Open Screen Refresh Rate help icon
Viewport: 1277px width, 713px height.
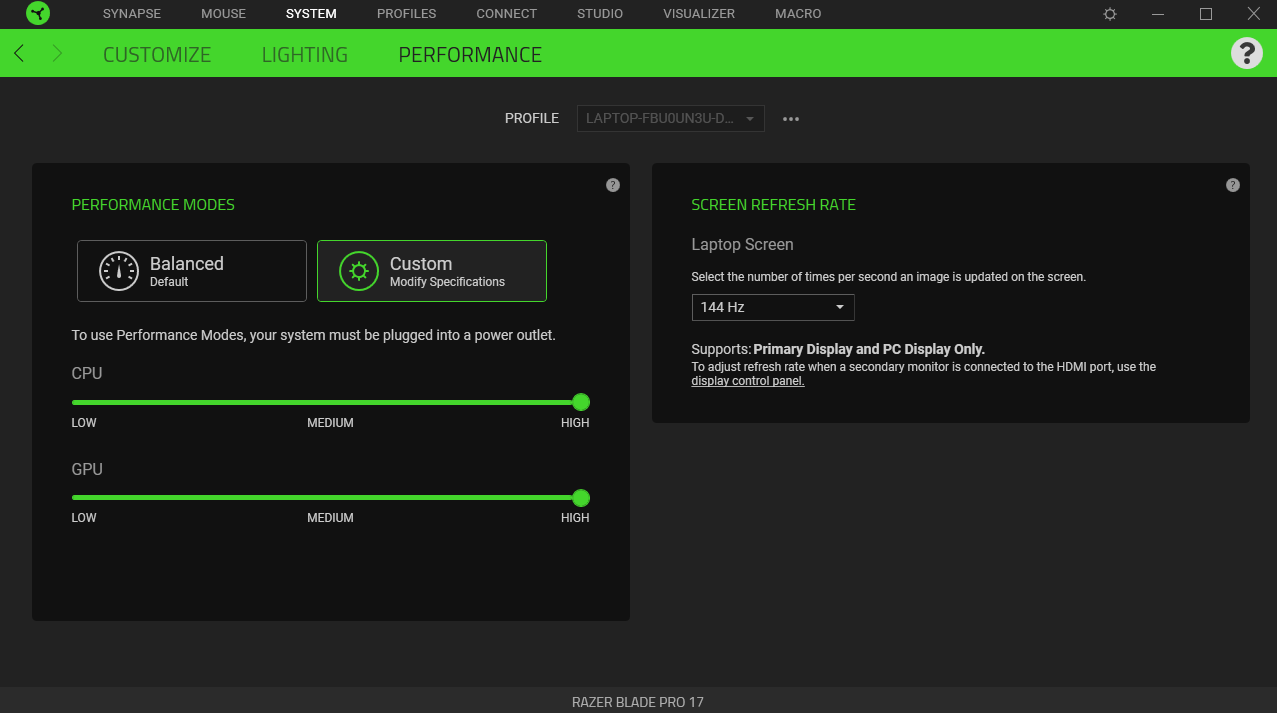pyautogui.click(x=1233, y=185)
